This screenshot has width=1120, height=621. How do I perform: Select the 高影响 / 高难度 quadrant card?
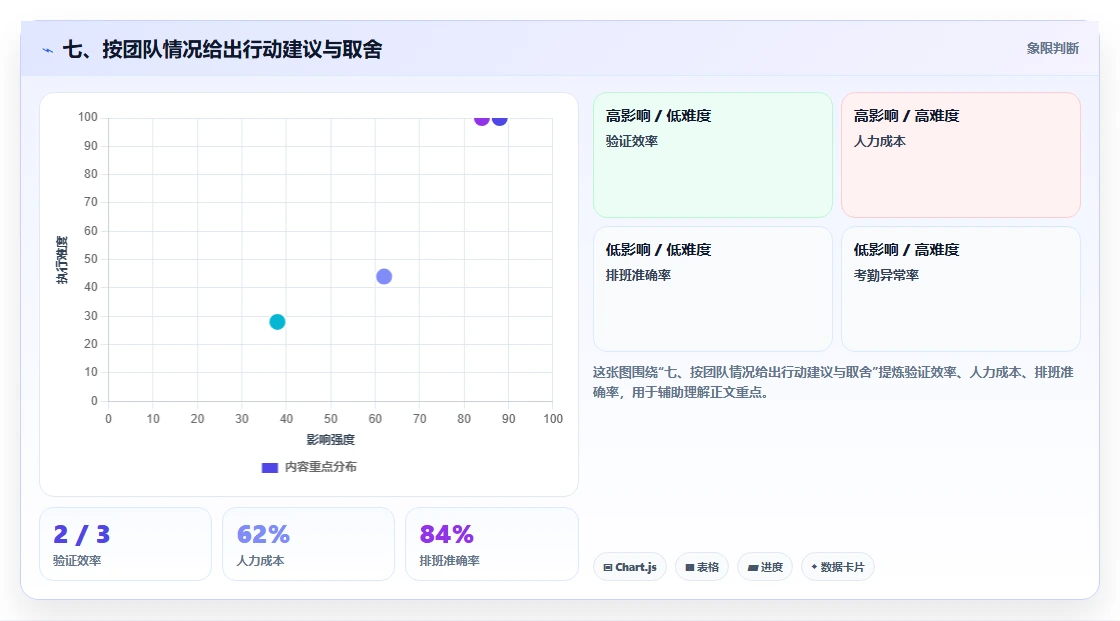tap(961, 155)
